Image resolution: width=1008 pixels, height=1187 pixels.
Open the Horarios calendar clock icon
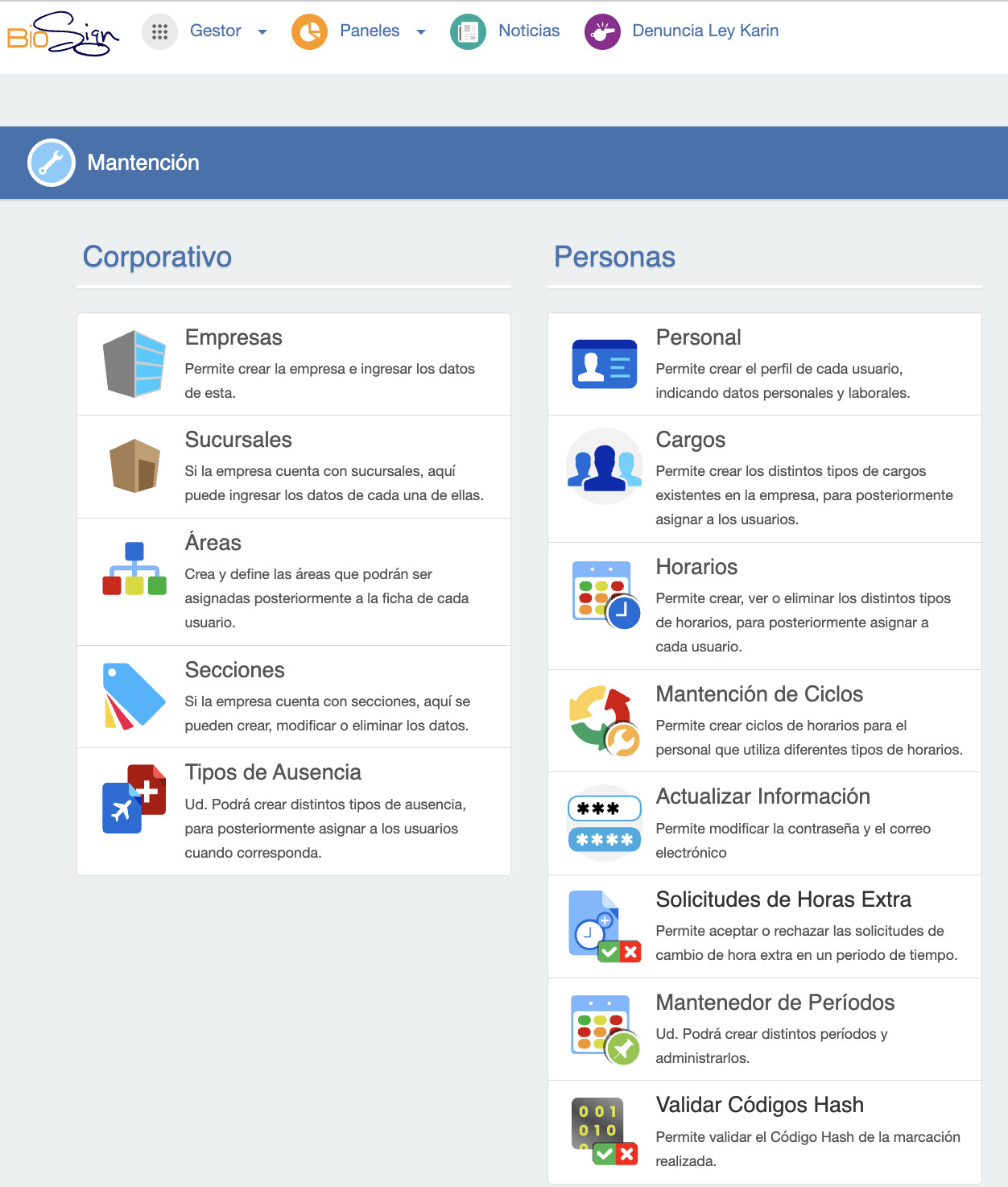[x=605, y=594]
